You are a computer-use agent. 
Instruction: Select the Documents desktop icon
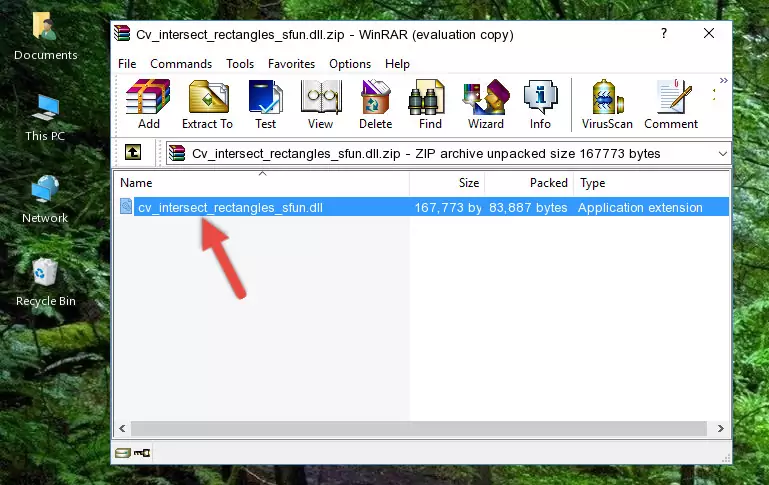[x=45, y=37]
